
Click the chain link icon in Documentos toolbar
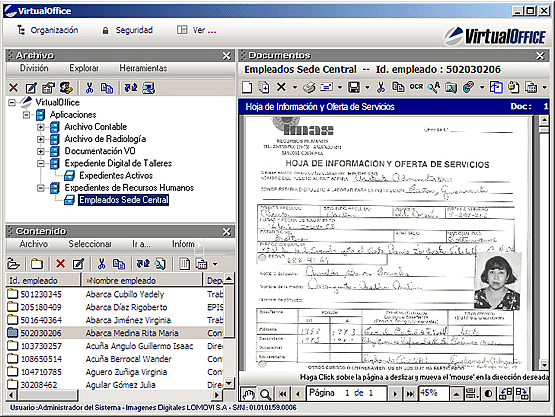pos(468,87)
